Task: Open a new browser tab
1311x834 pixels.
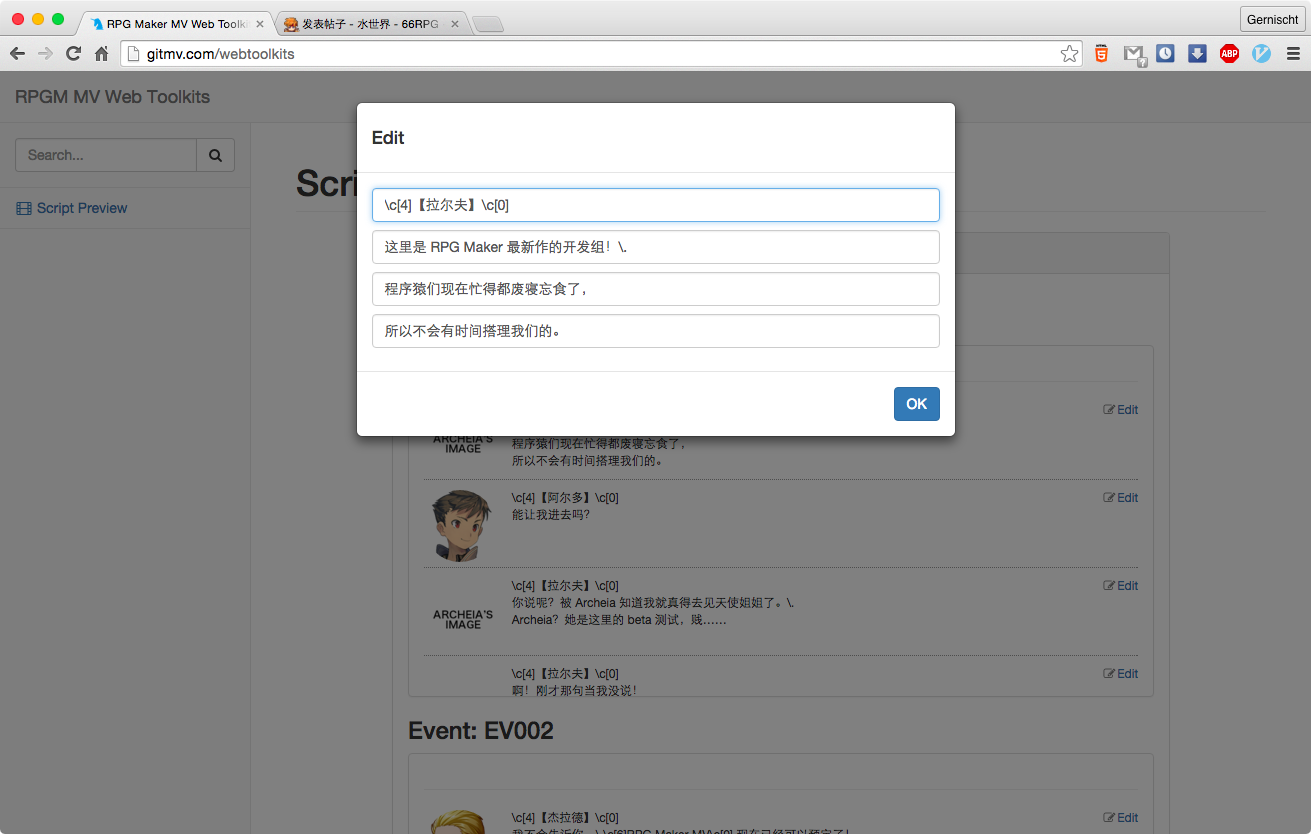Action: click(x=487, y=25)
